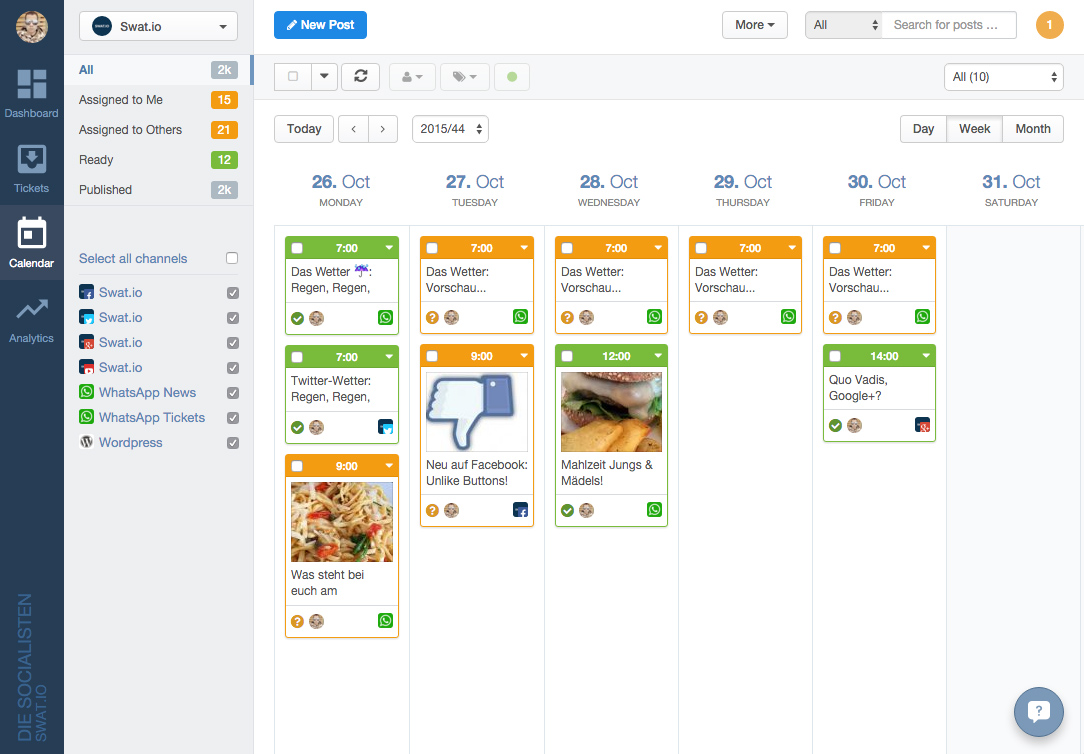The height and width of the screenshot is (754, 1084).
Task: Go to next week arrow
Action: click(x=383, y=129)
